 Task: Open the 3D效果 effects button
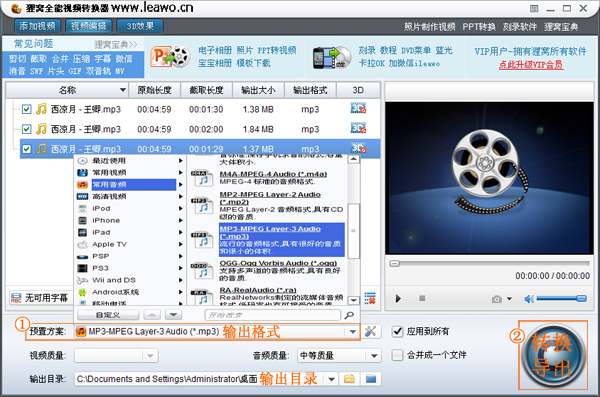tap(140, 26)
